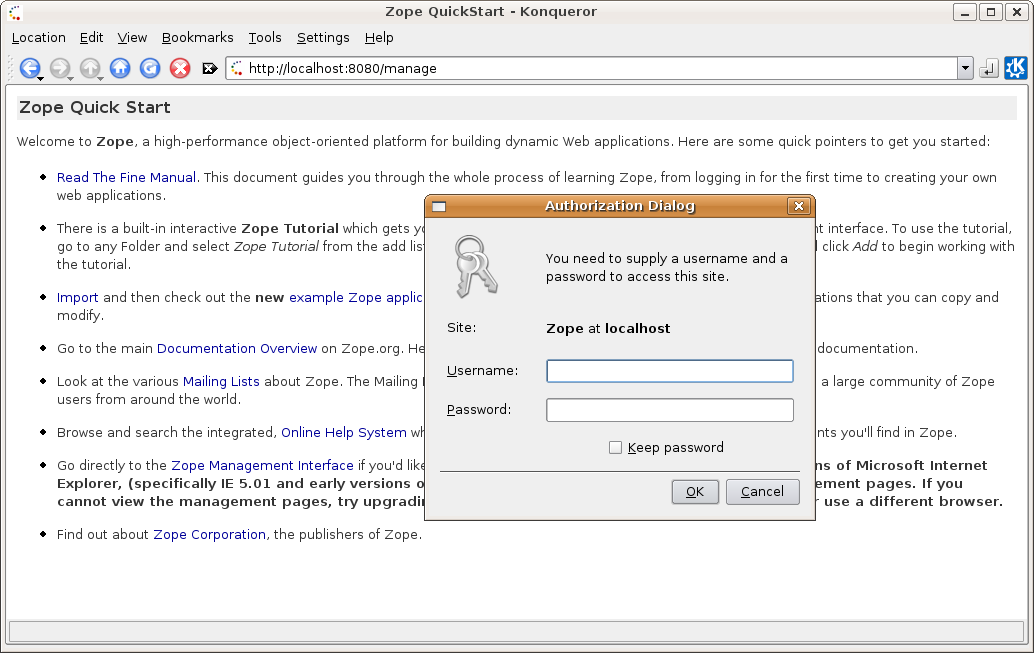Open the Online Help System link
1034x653 pixels.
[344, 433]
